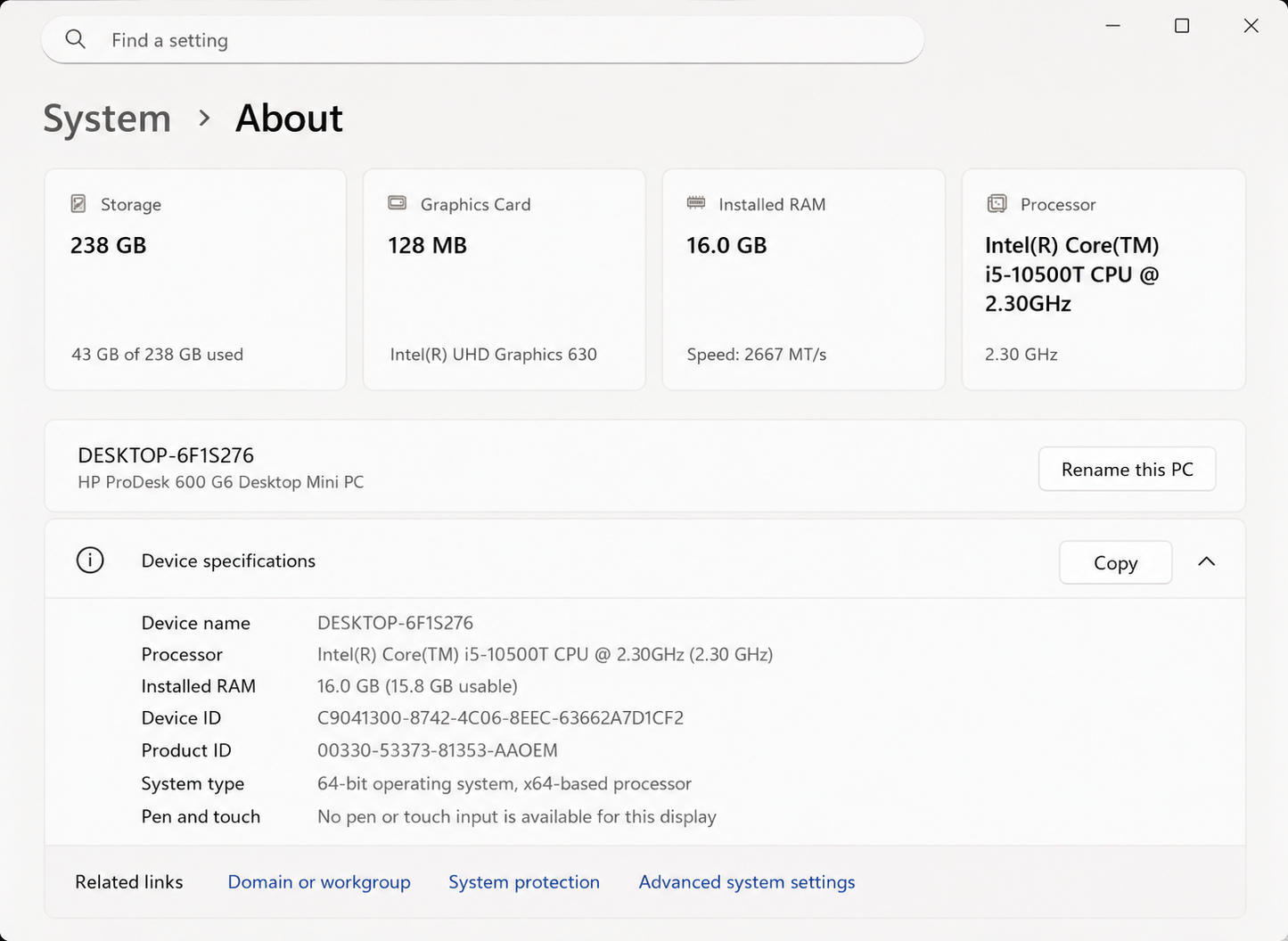Collapse the Device specifications section chevron
1288x941 pixels.
point(1206,561)
